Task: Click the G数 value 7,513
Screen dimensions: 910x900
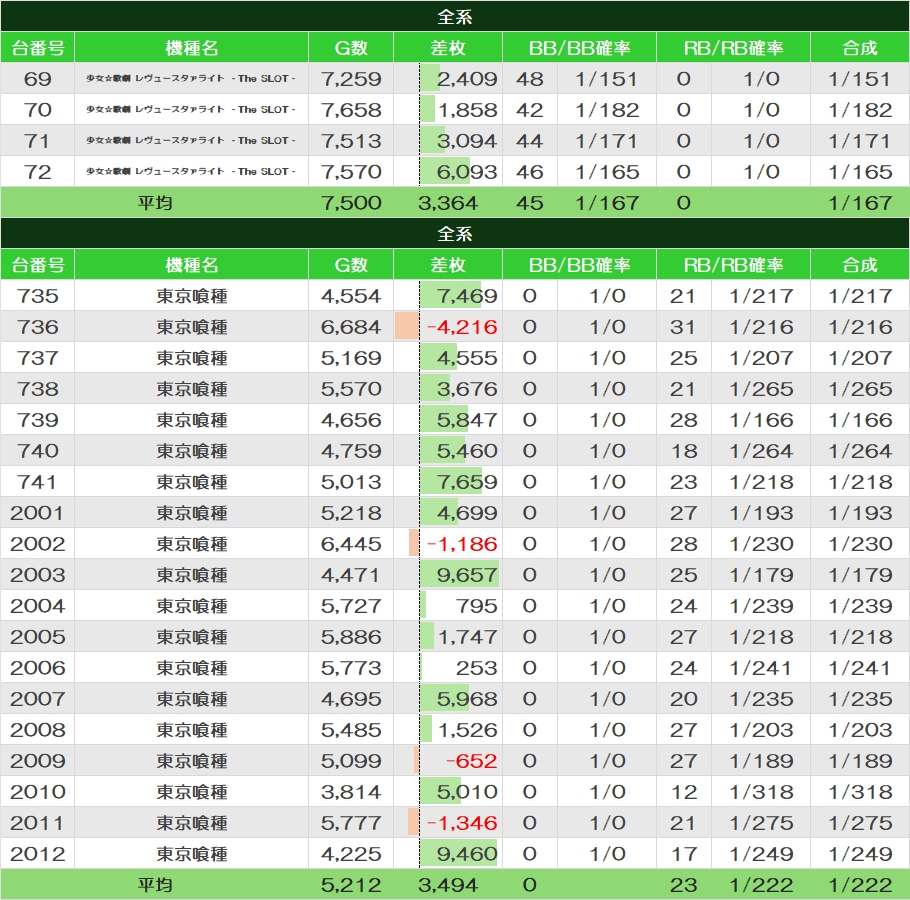Action: pos(351,141)
